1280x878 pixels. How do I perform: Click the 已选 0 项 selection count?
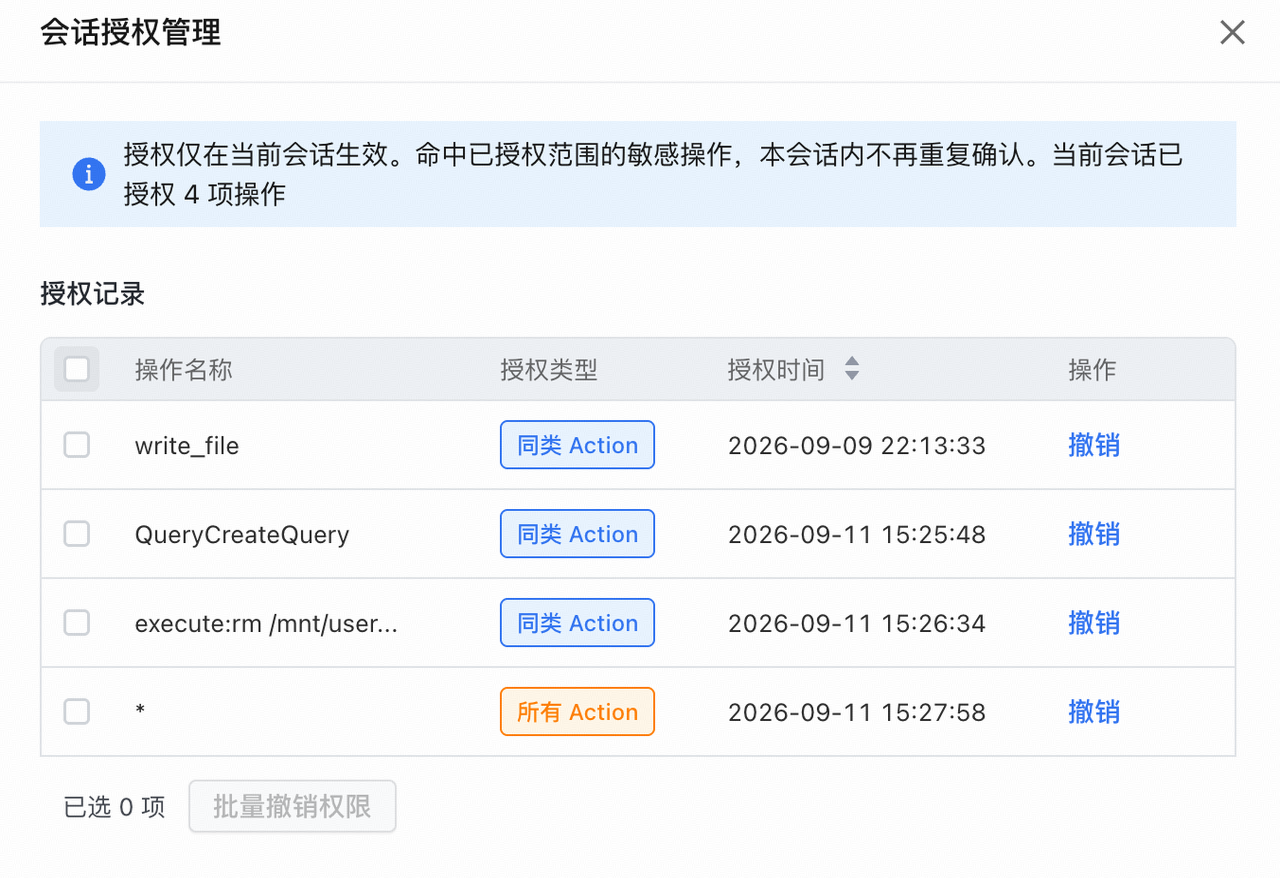[114, 807]
